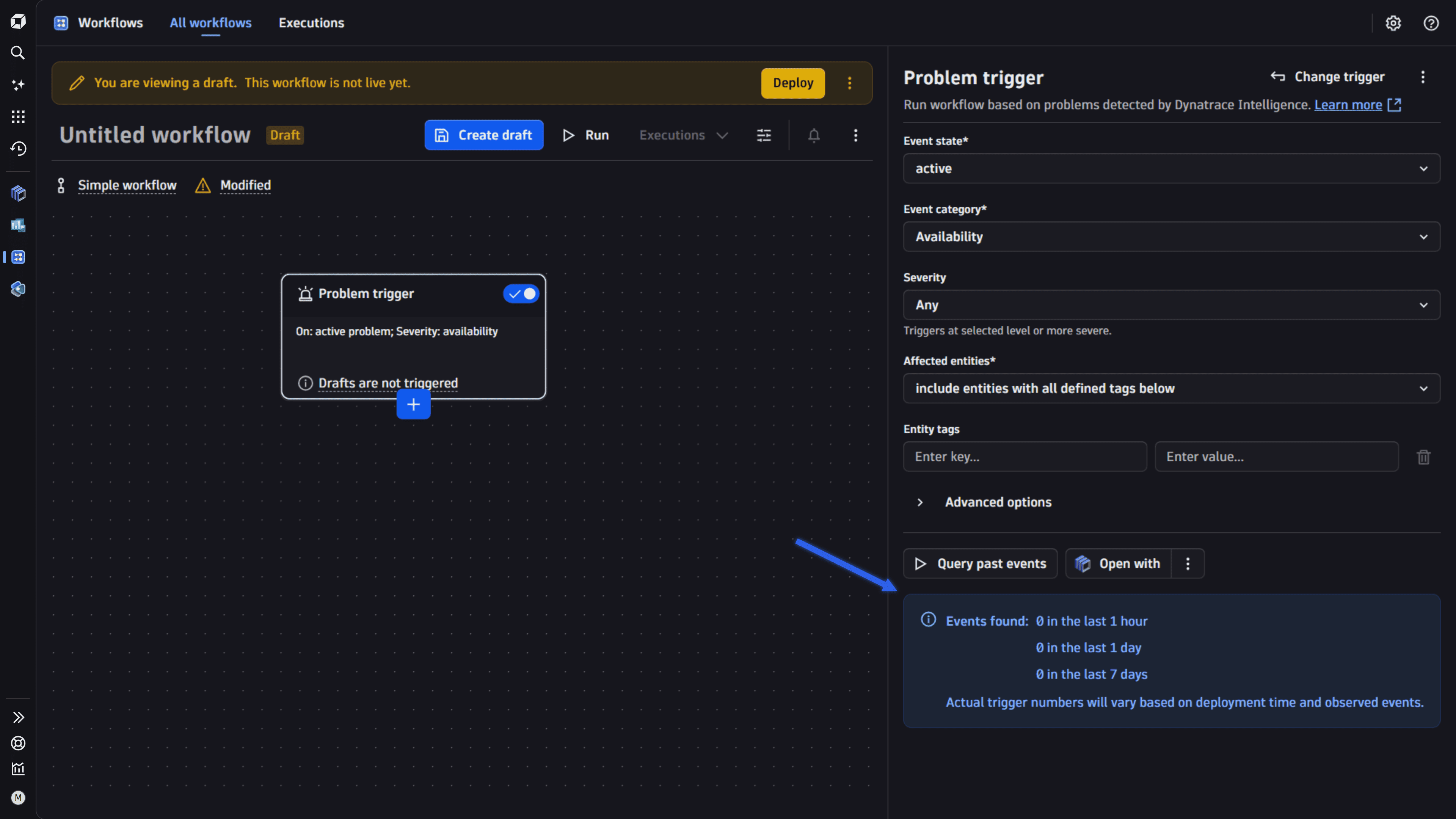Screen dimensions: 1456x819
Task: Click the Open with button
Action: tap(1119, 563)
